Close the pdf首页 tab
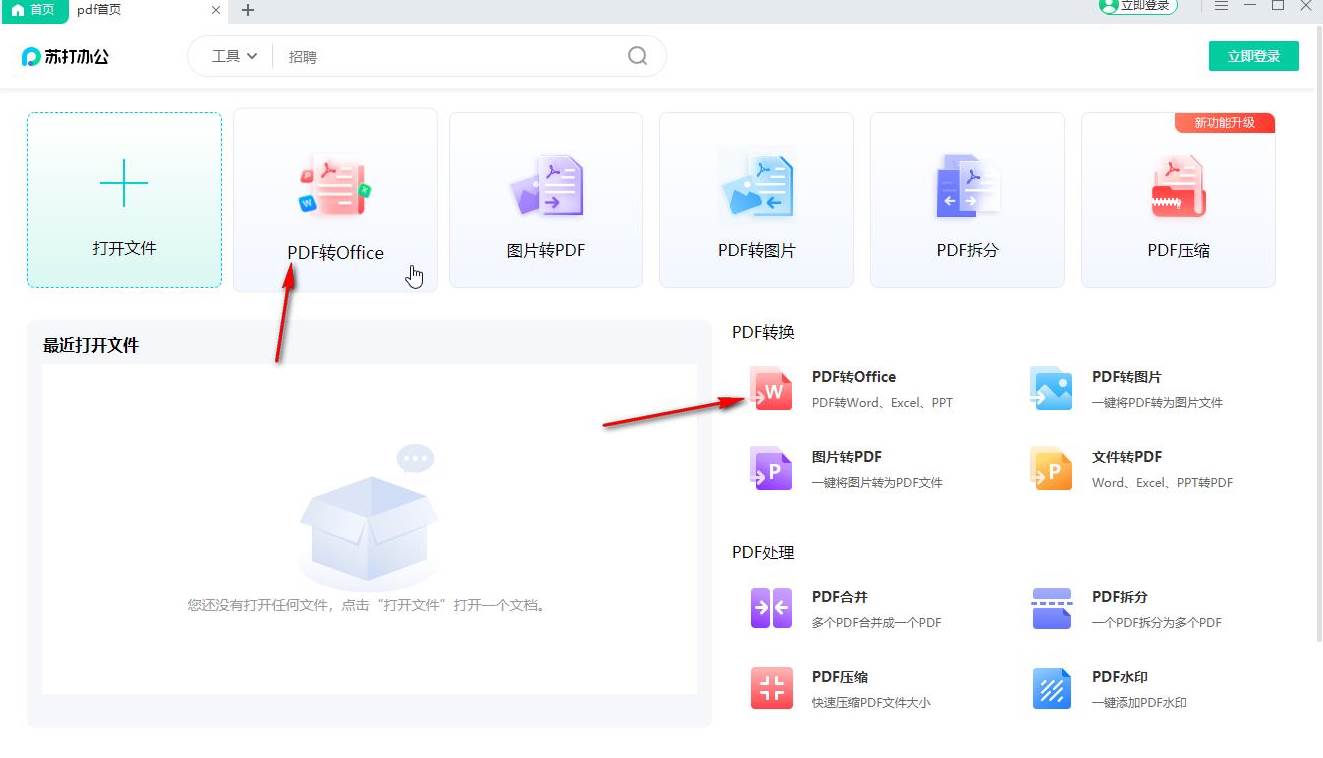This screenshot has width=1323, height=758. tap(216, 10)
